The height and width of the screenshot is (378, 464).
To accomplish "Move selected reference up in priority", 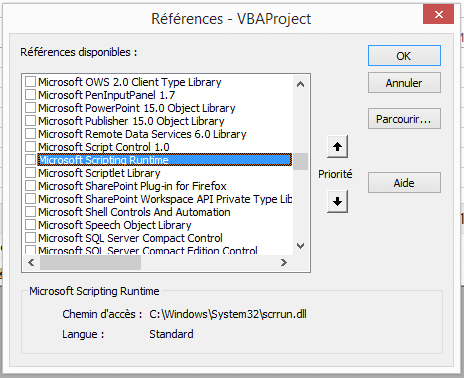I will coord(337,147).
